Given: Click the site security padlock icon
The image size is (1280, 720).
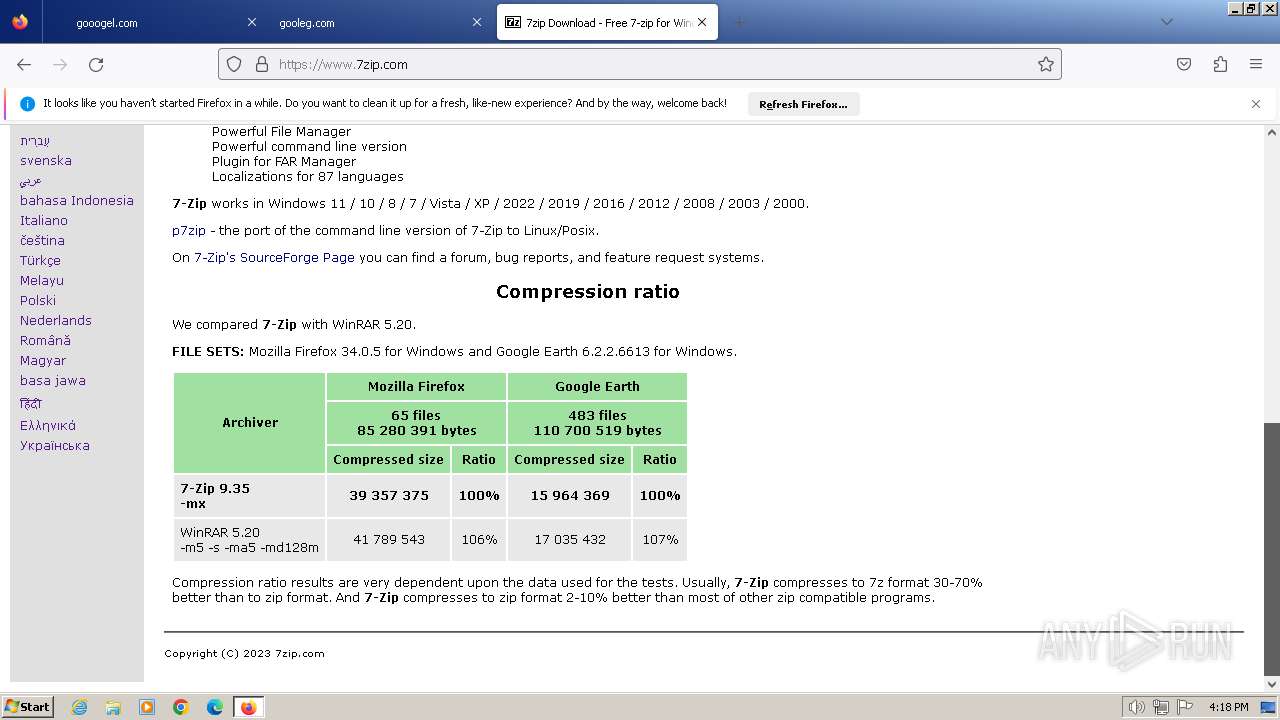Looking at the screenshot, I should coord(262,64).
